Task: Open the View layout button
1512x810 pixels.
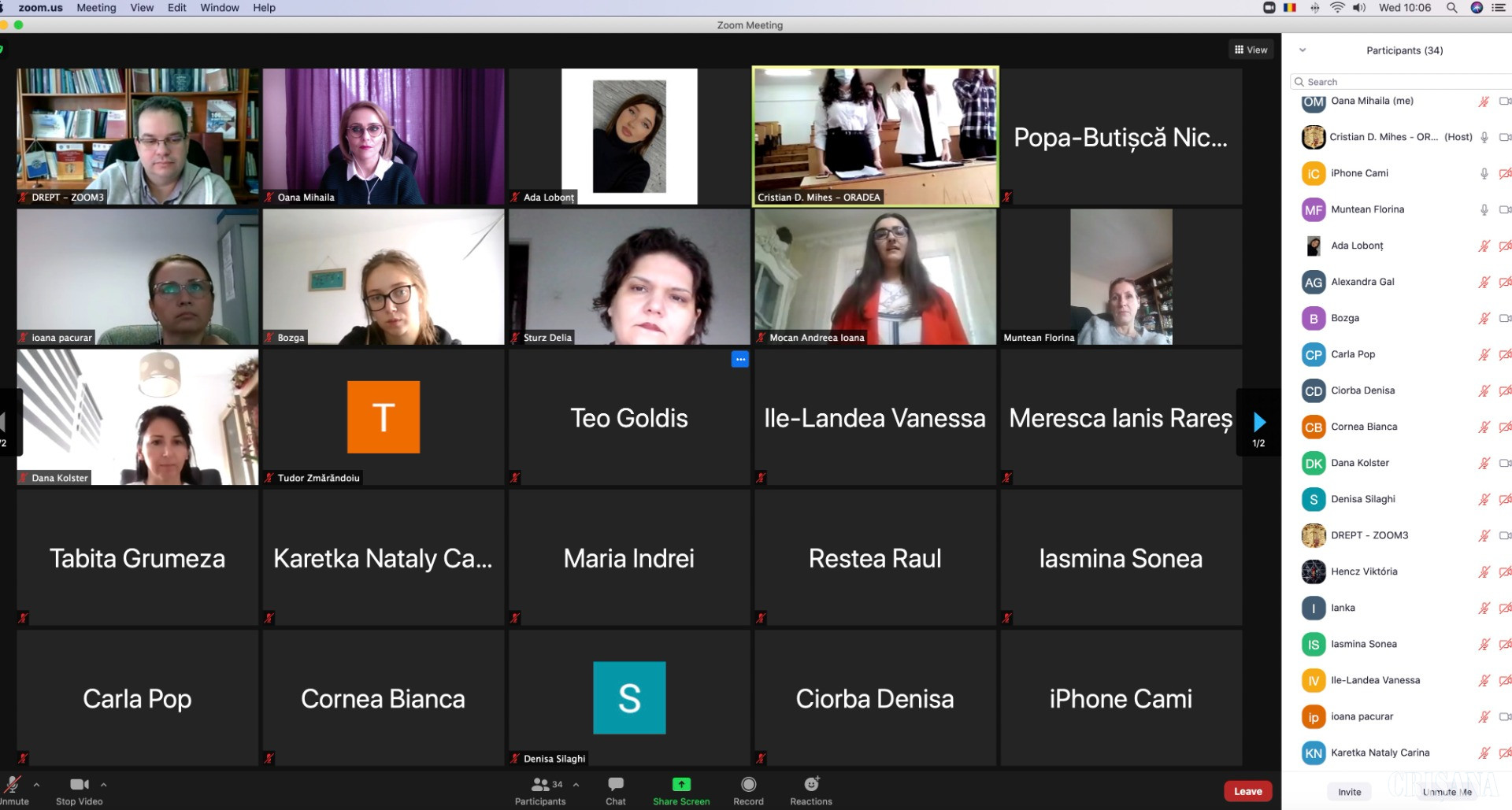Action: click(1251, 50)
